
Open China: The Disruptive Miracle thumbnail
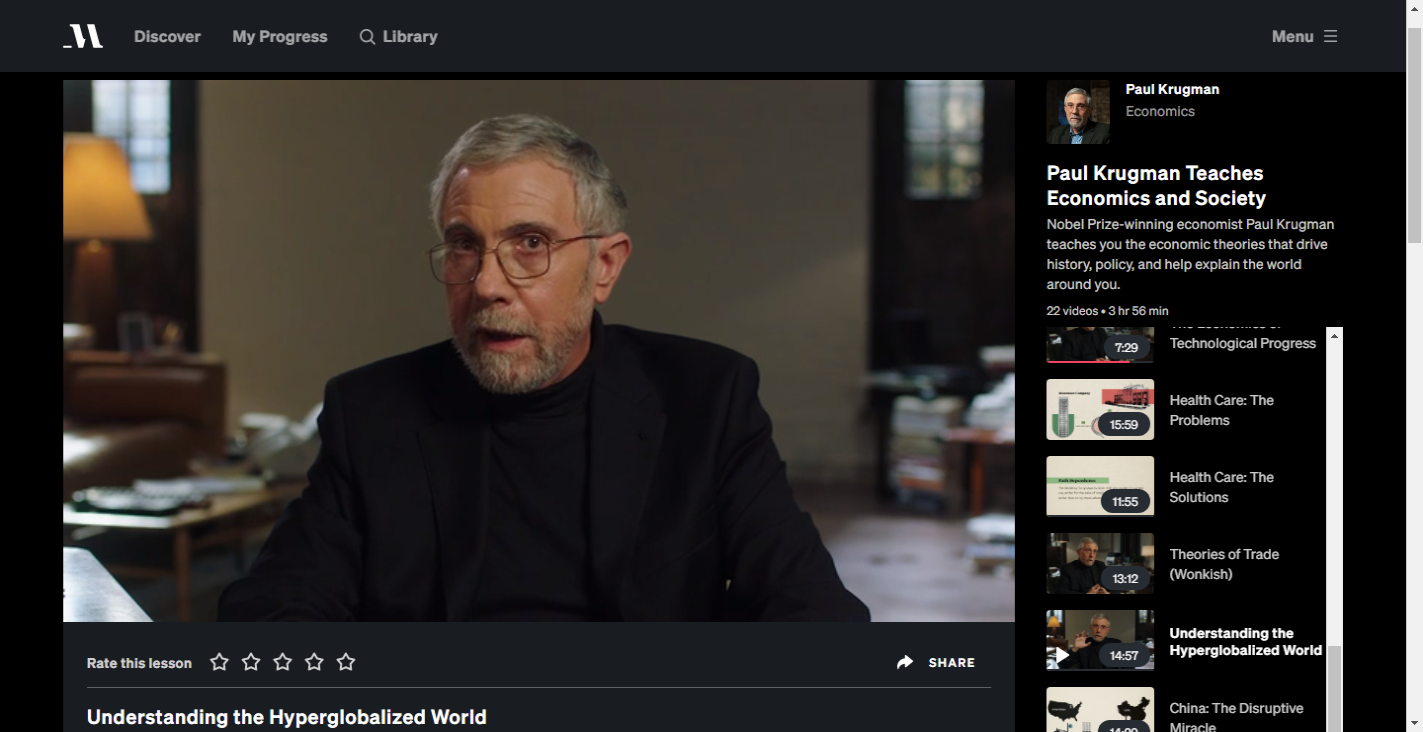tap(1100, 709)
